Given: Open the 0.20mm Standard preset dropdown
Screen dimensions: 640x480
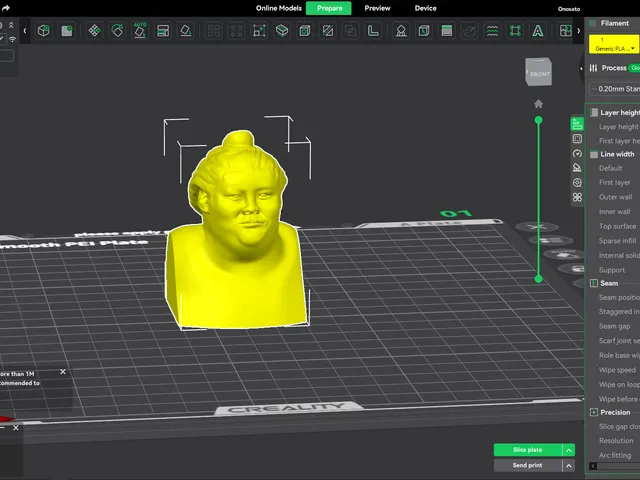Looking at the screenshot, I should pyautogui.click(x=615, y=89).
